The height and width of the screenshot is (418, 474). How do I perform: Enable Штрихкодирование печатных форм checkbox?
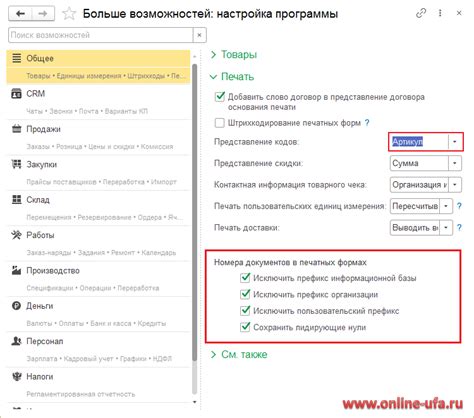tap(220, 123)
